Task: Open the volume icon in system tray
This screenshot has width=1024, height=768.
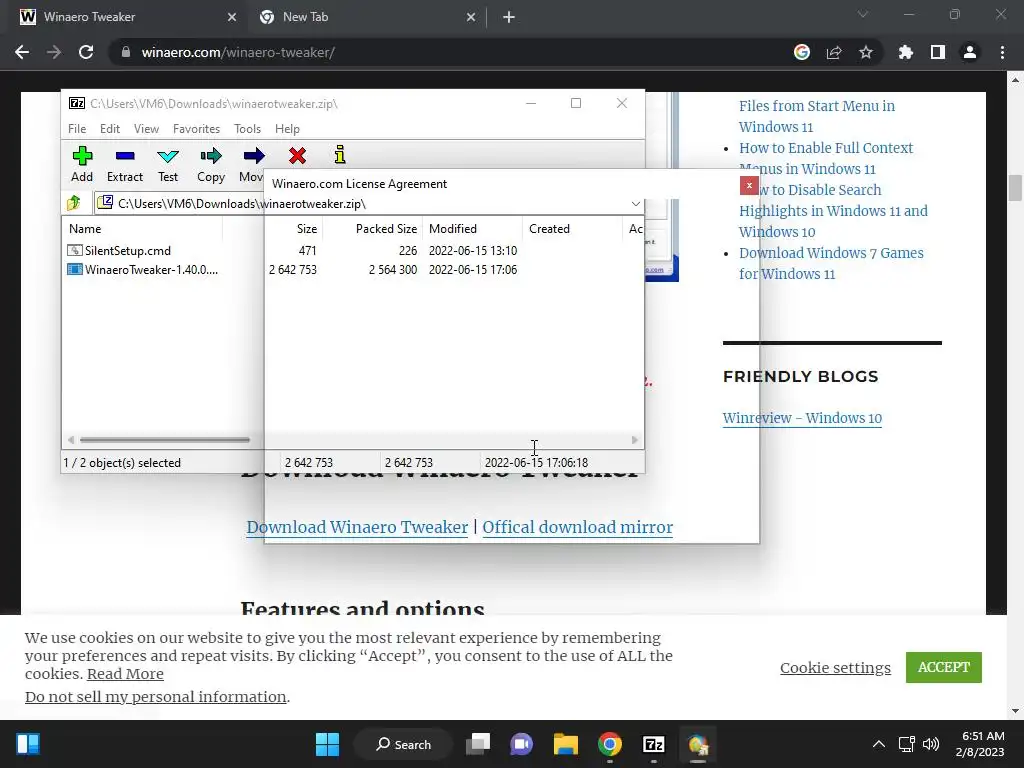Action: [x=931, y=744]
